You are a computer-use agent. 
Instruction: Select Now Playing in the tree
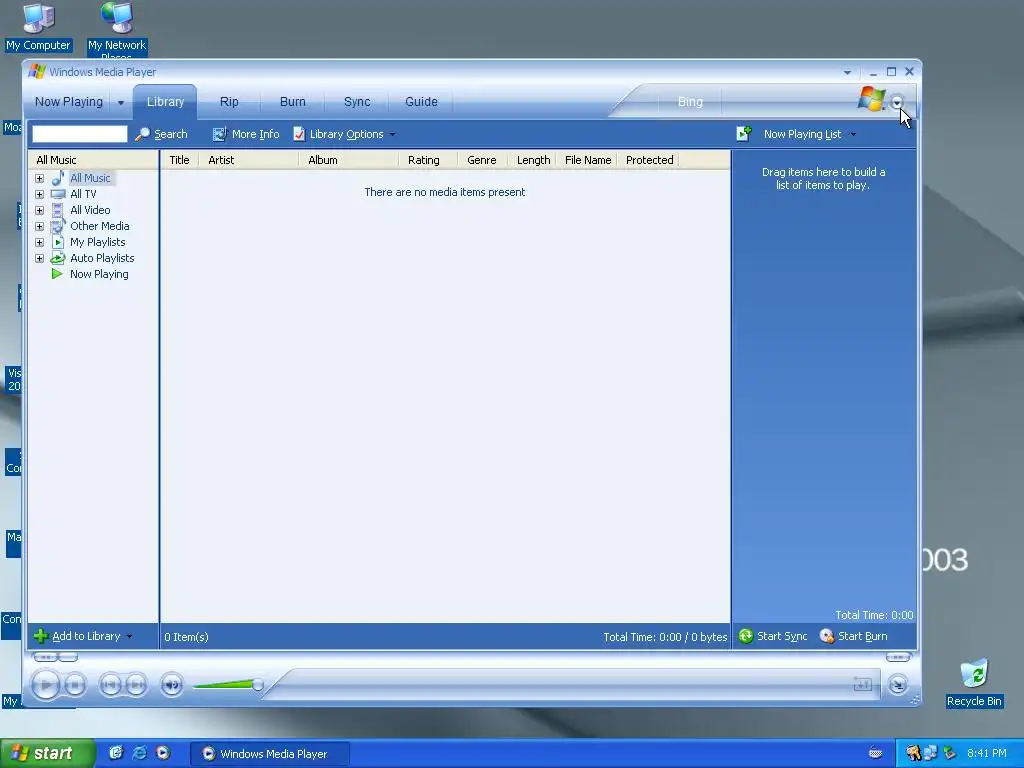click(99, 274)
